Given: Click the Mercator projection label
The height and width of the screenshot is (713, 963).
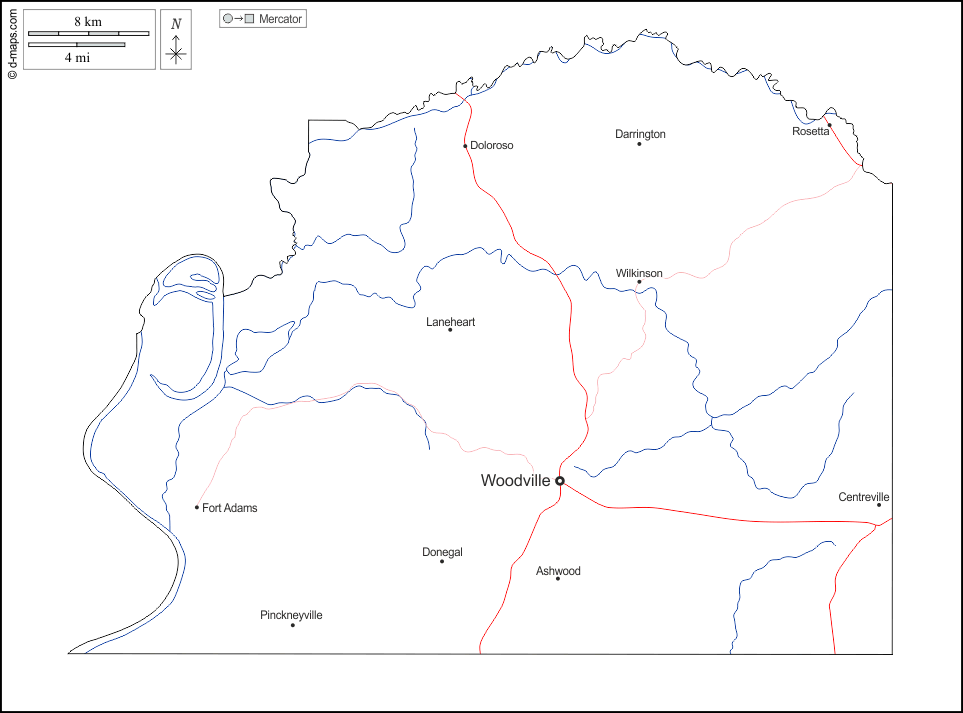Looking at the screenshot, I should coord(280,19).
